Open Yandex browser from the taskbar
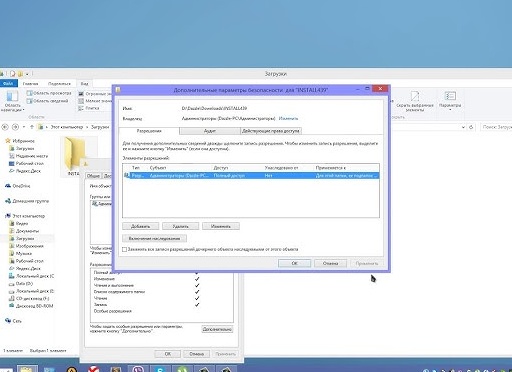The image size is (512, 372). point(94,369)
